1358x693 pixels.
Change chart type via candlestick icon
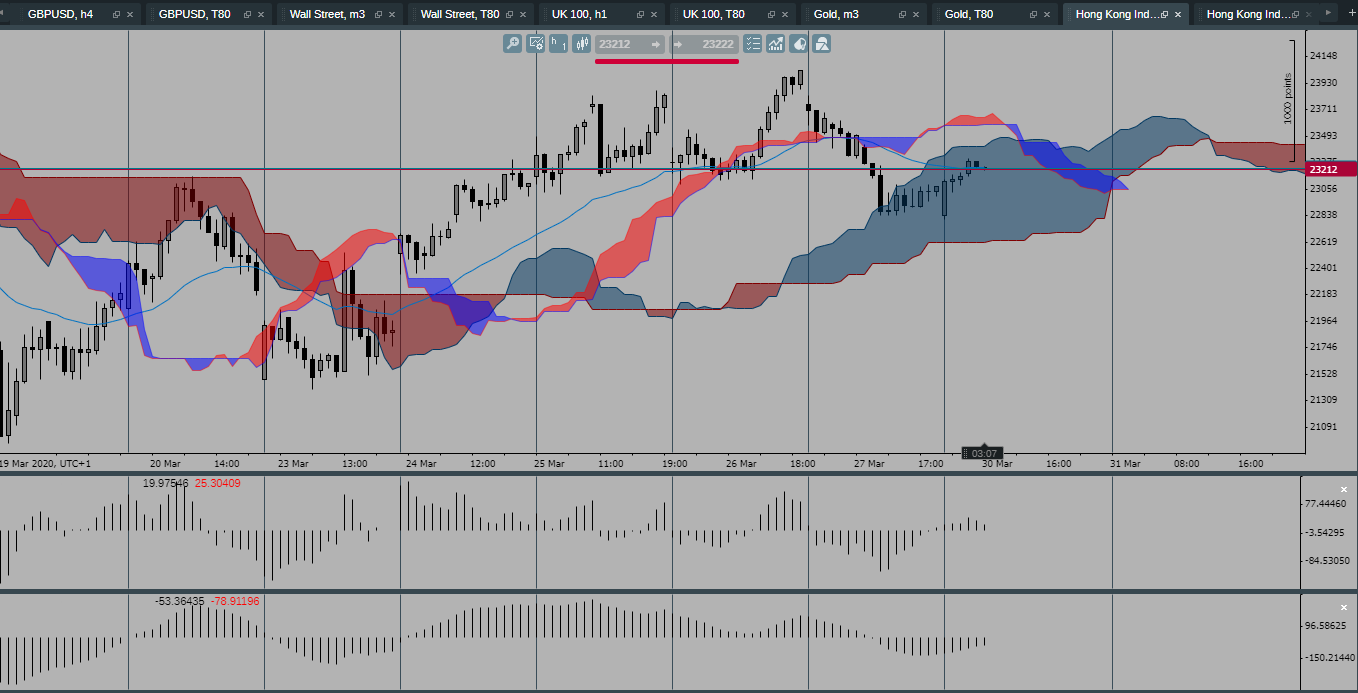[x=581, y=44]
